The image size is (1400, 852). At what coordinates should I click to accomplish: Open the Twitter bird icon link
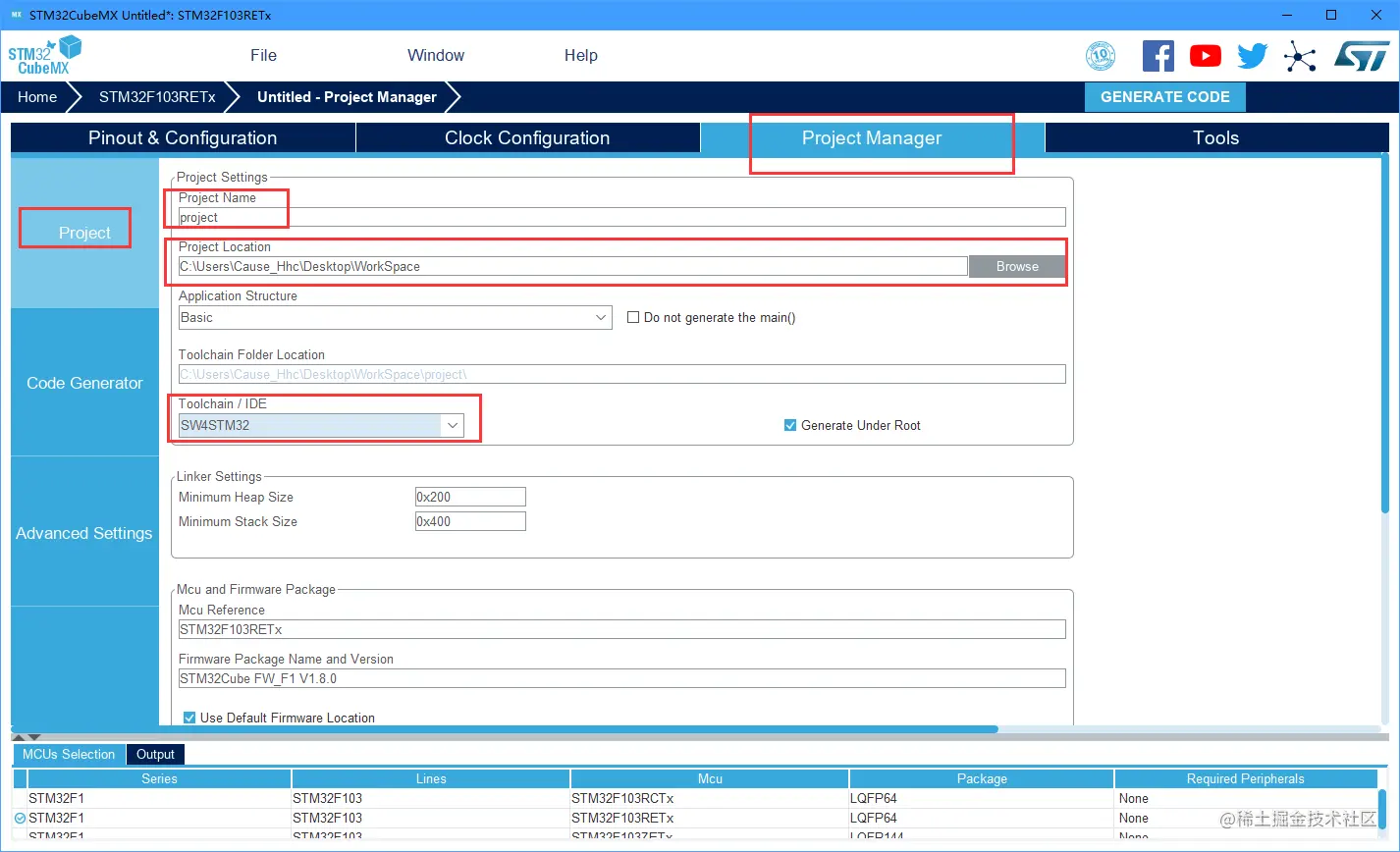[x=1253, y=56]
